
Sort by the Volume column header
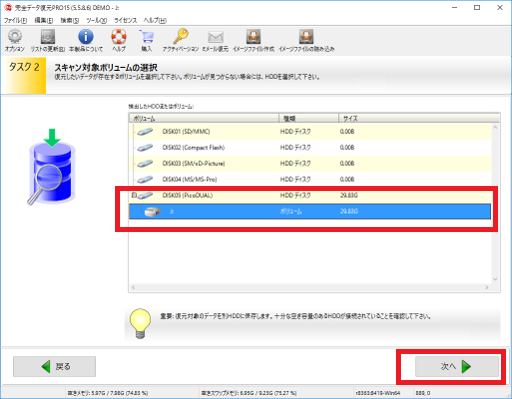point(204,118)
